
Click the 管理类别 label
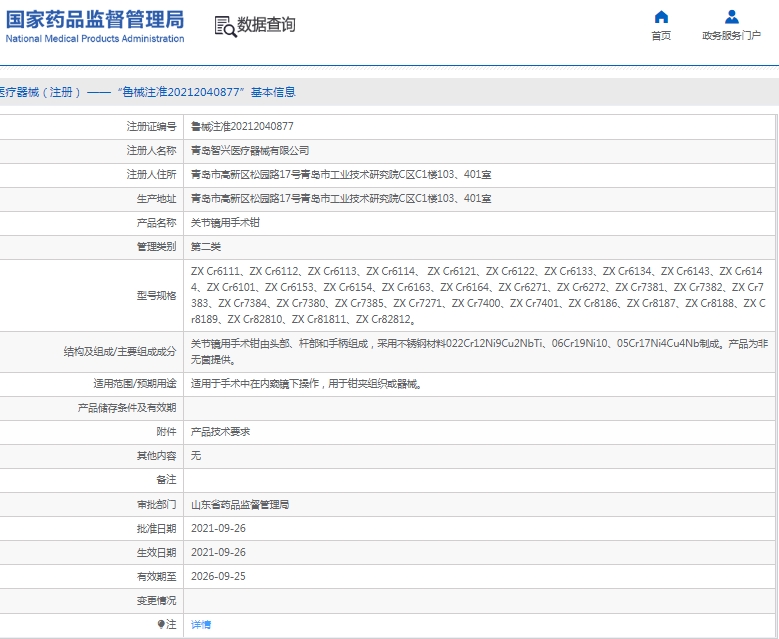156,246
